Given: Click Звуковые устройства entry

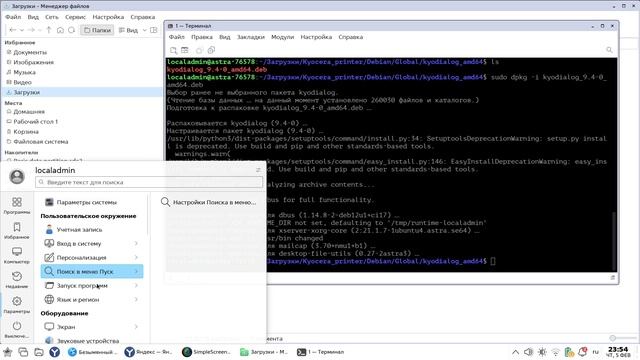Looking at the screenshot, I should (88, 340).
